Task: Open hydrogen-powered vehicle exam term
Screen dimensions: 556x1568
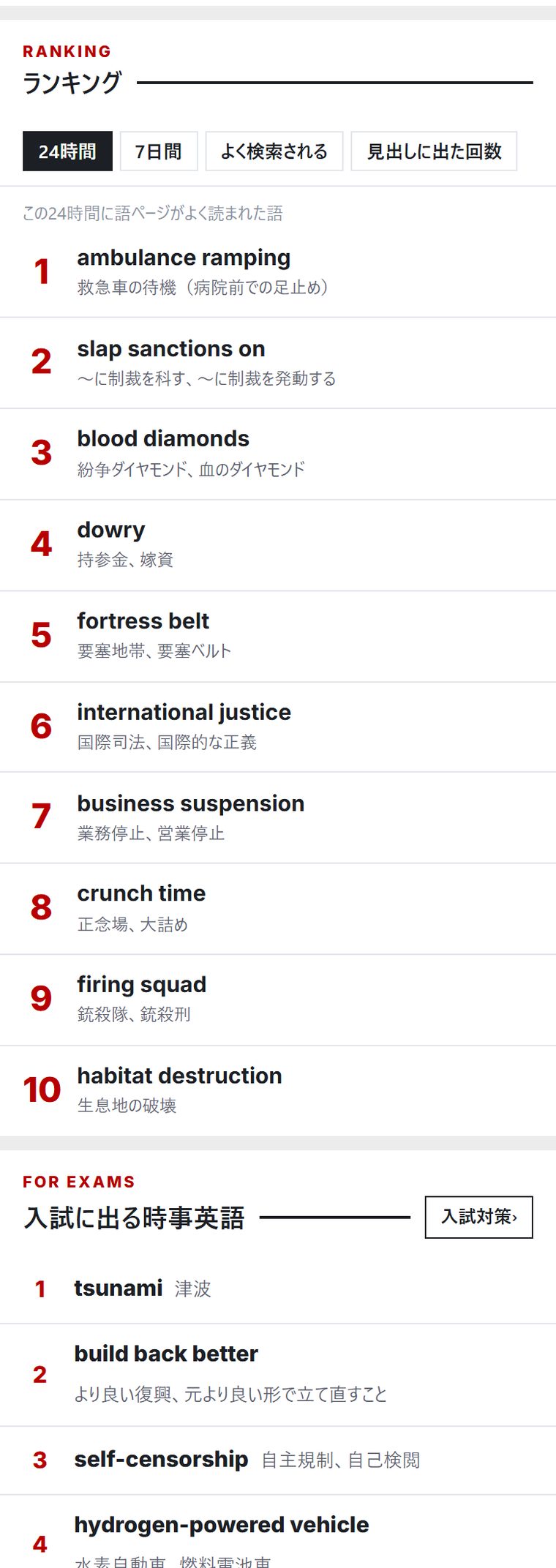Action: click(278, 1532)
